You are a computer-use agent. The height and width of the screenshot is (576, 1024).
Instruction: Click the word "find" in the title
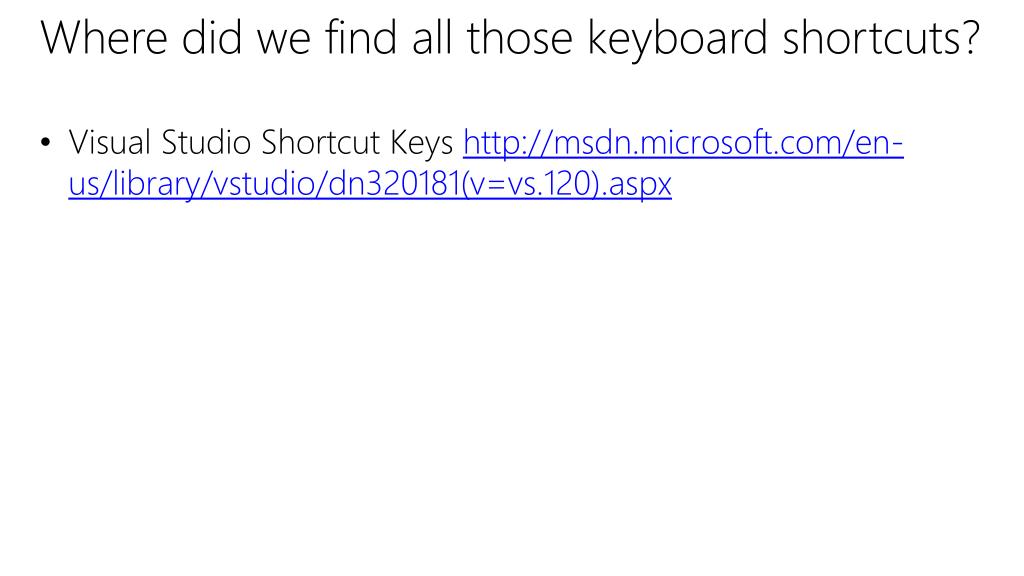click(x=361, y=39)
